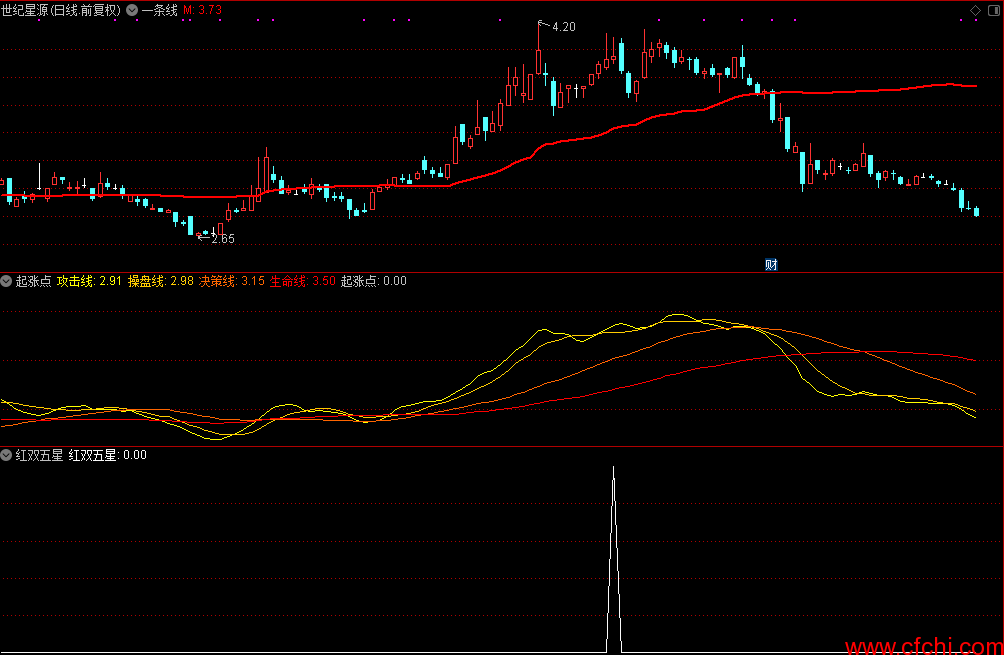Screen dimensions: 1004x655
Task: Select the 世纪星源(日线.前复权) chart title
Action: (x=61, y=10)
